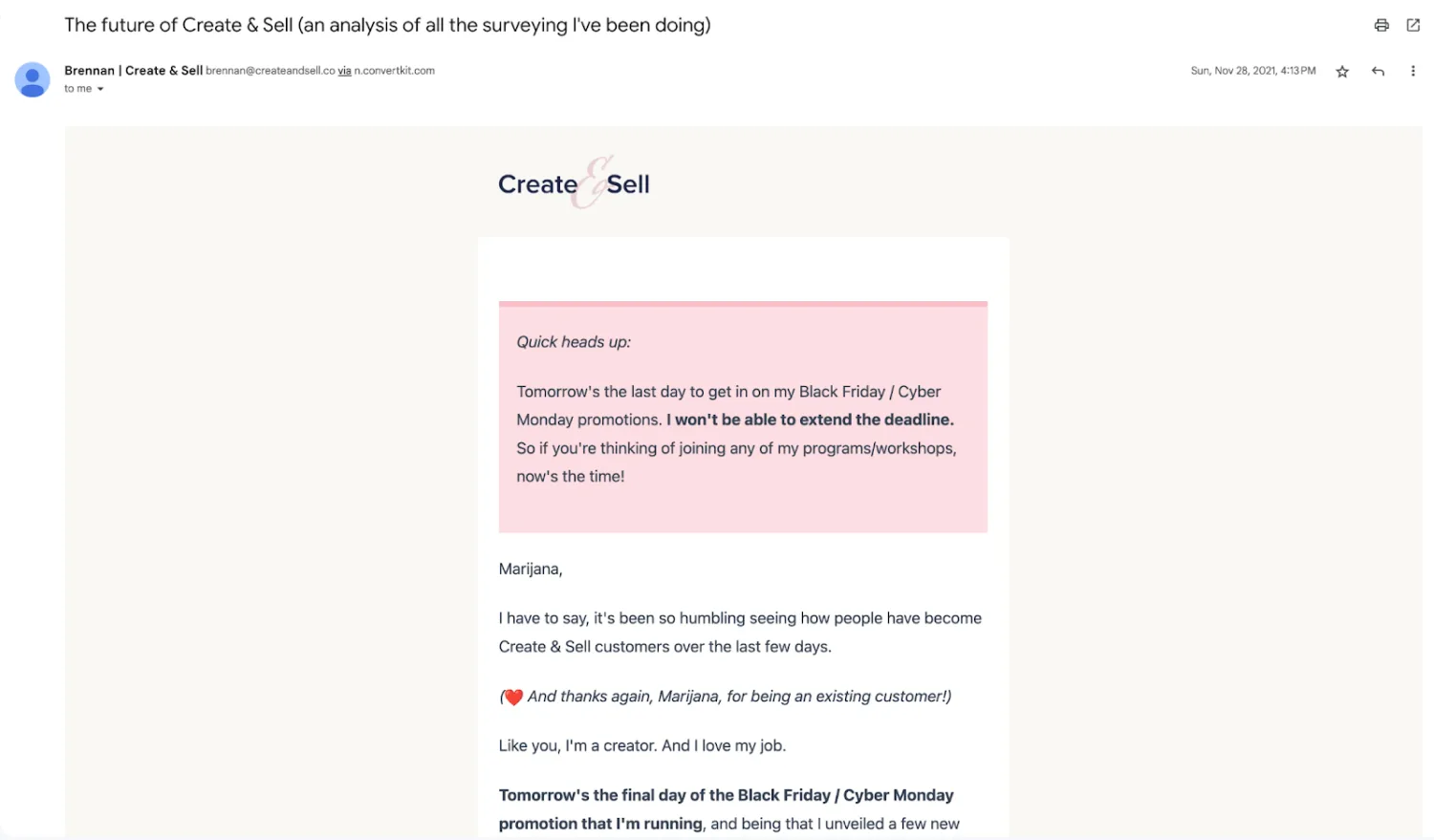
Task: Reply to the email using arrow icon
Action: (x=1378, y=72)
